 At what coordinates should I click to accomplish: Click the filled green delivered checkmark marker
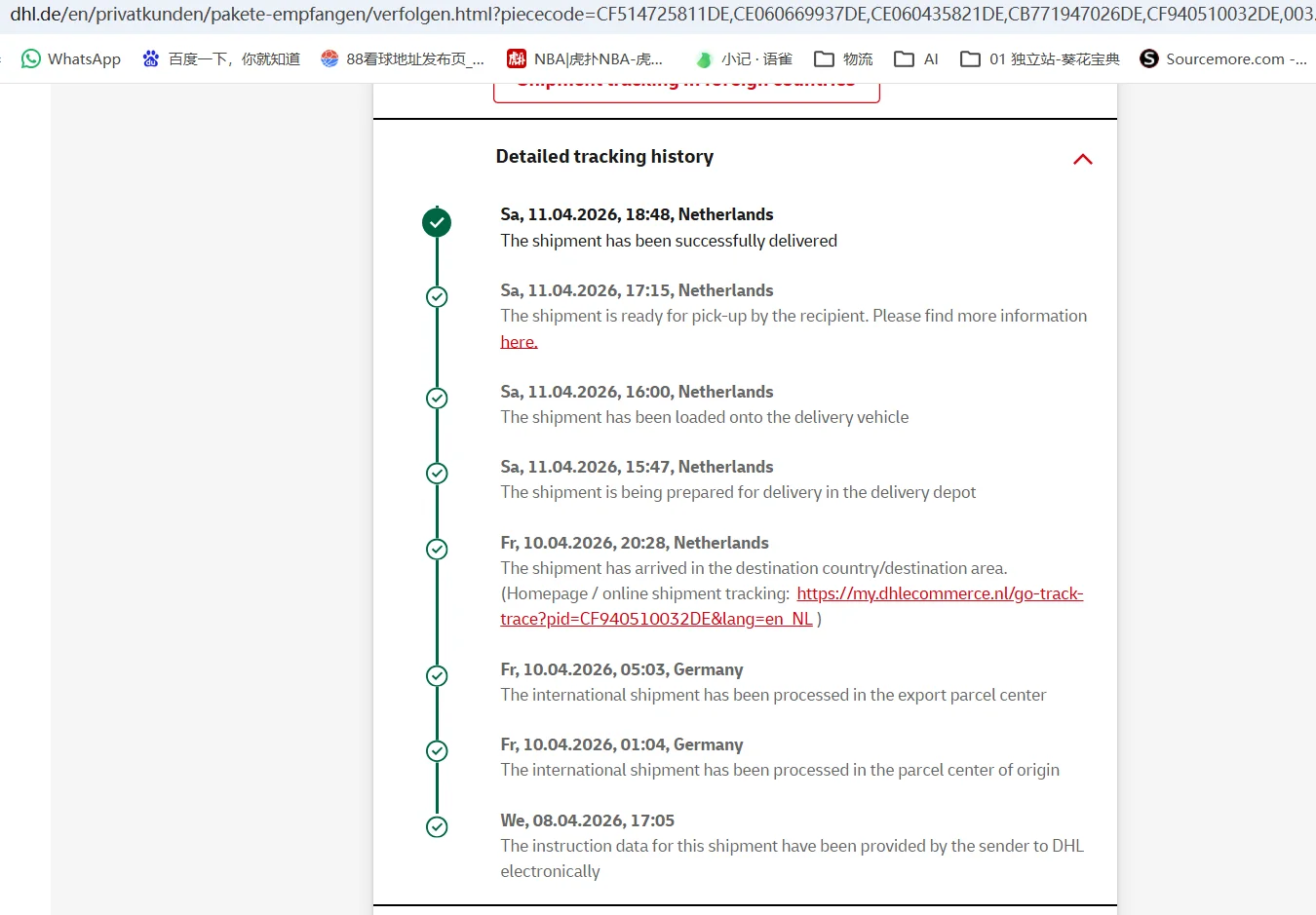(437, 223)
